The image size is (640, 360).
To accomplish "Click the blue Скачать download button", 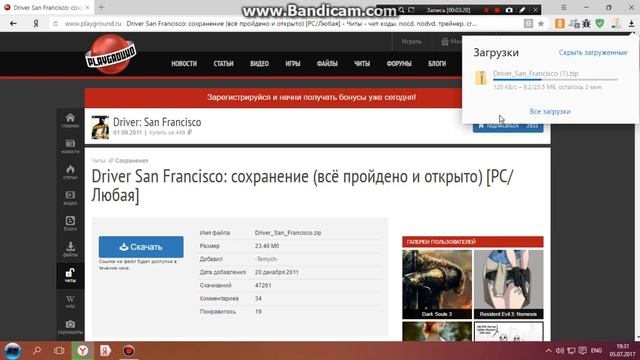I will coord(141,247).
